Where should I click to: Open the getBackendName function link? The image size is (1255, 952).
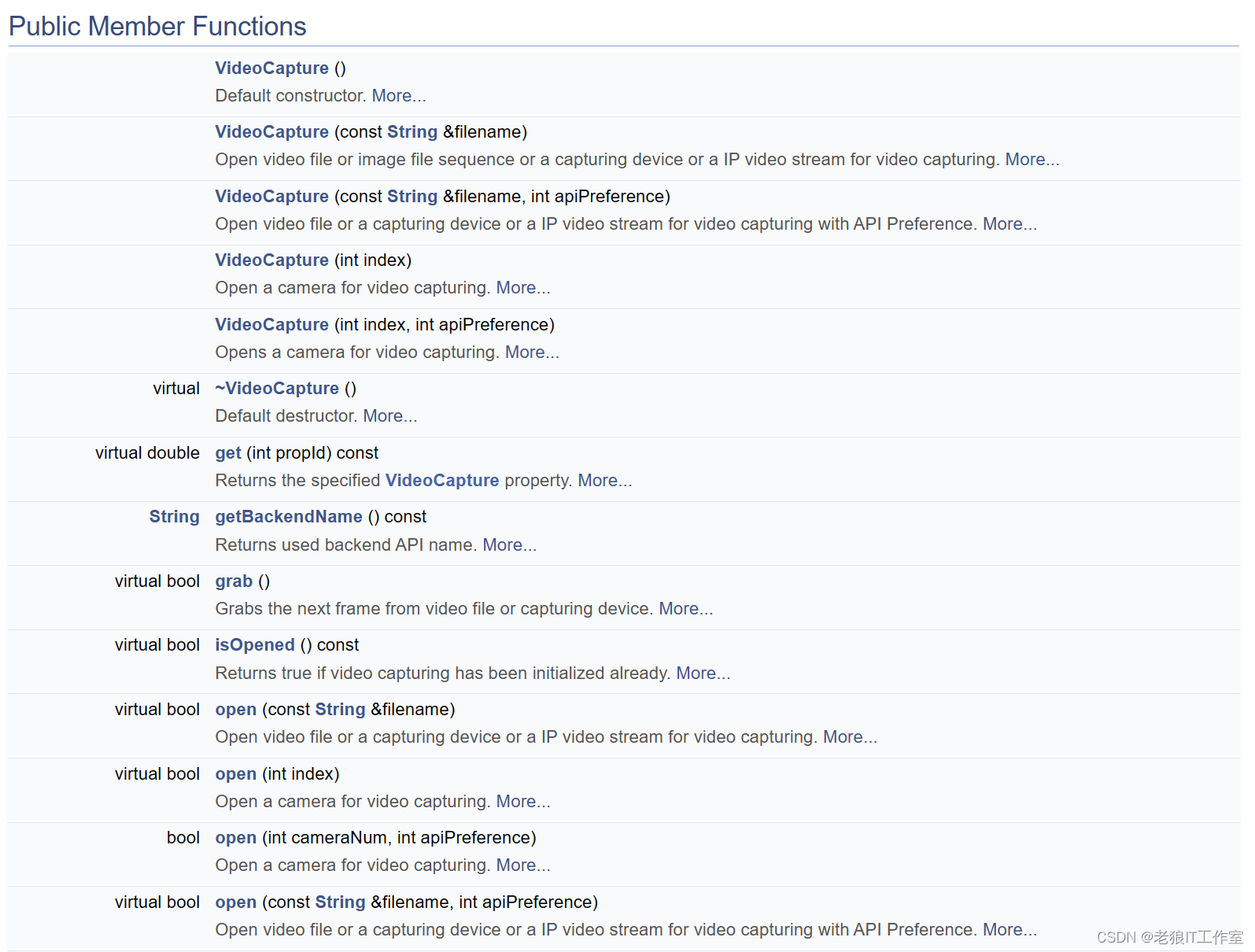(289, 517)
